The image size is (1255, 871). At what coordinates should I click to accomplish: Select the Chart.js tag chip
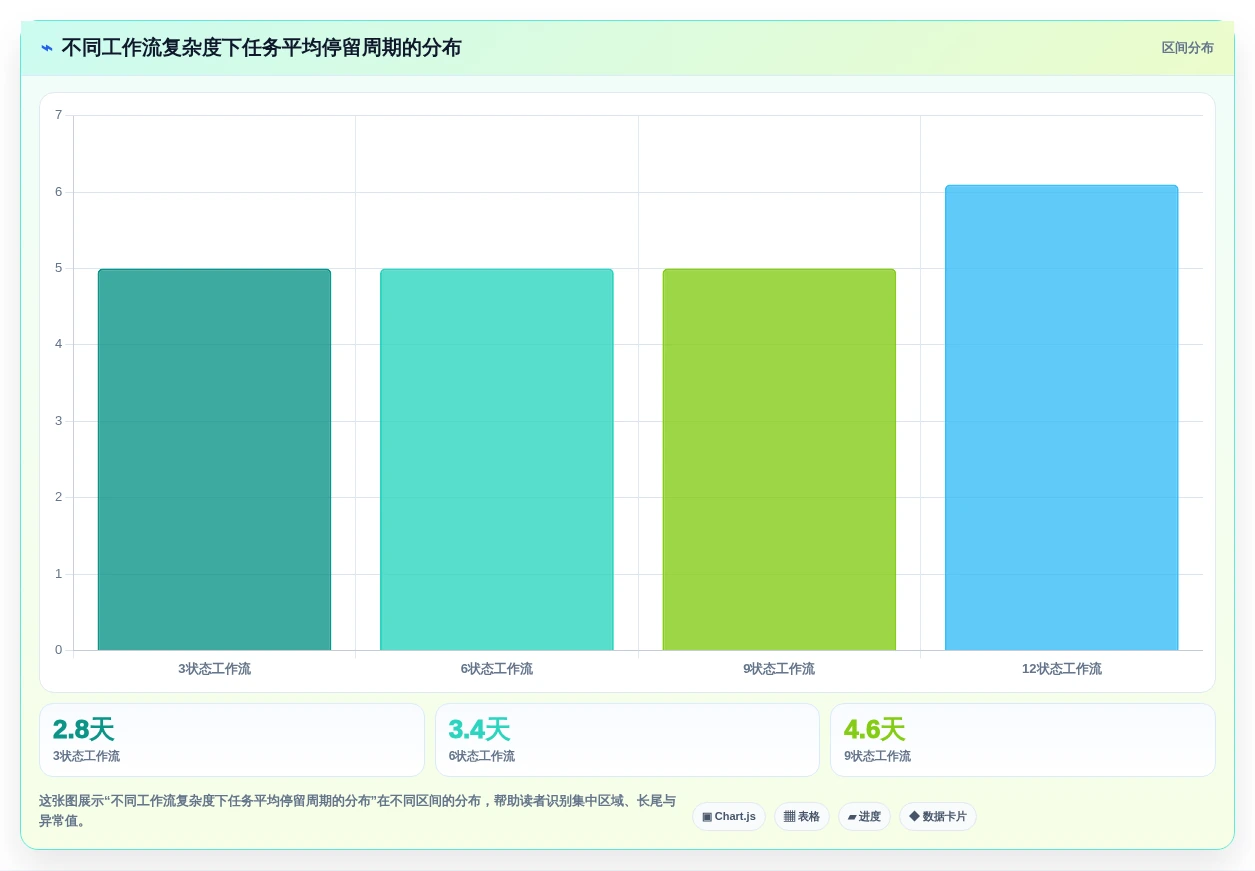coord(729,817)
